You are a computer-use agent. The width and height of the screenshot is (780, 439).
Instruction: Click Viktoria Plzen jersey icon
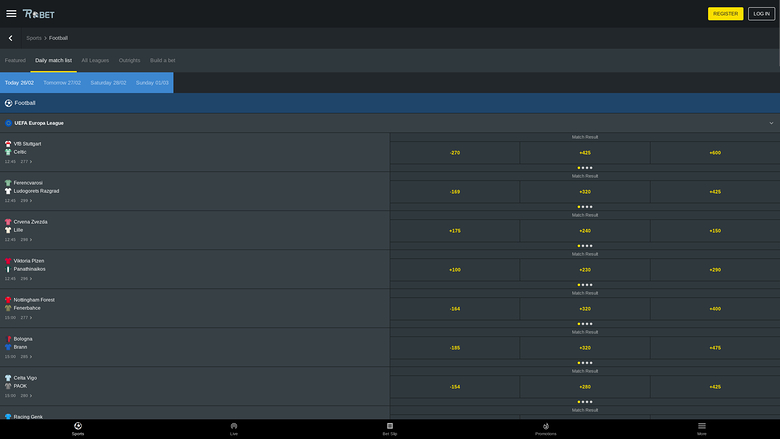tap(8, 261)
